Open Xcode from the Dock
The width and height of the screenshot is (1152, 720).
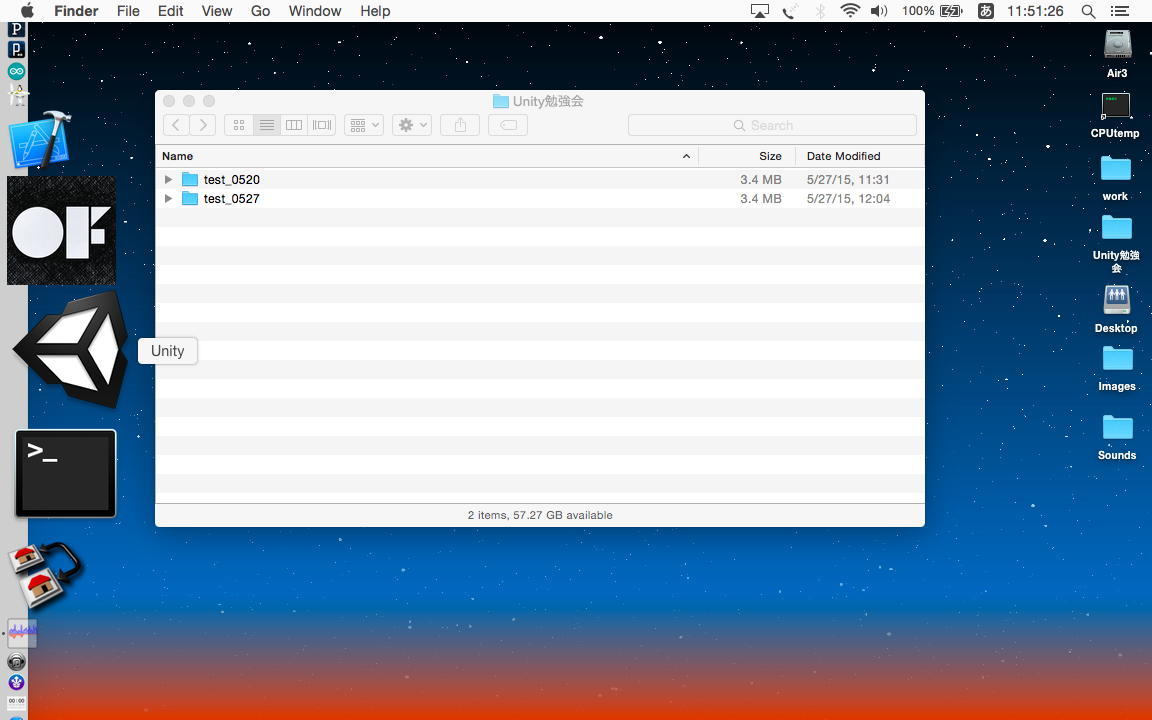tap(40, 140)
